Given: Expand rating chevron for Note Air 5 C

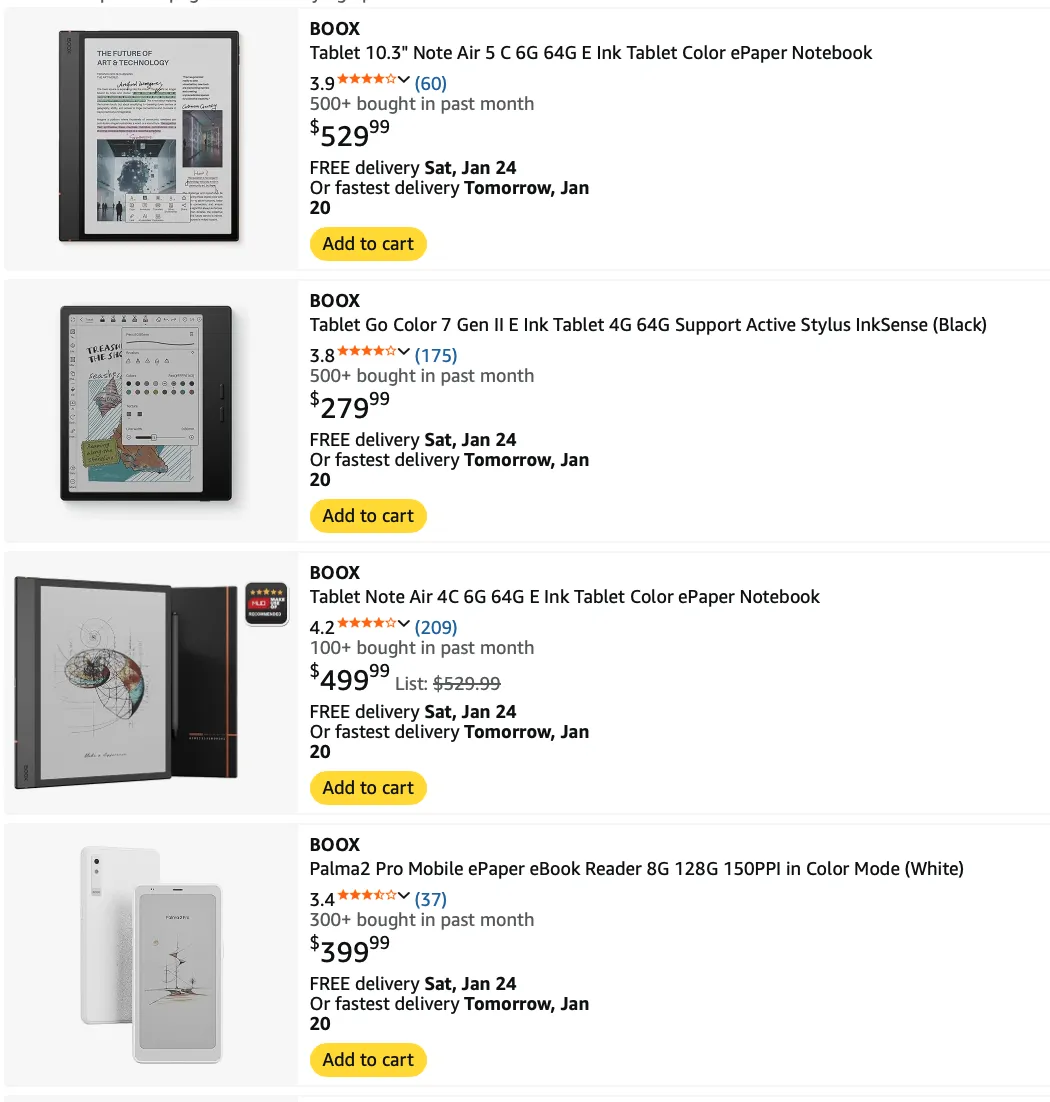Looking at the screenshot, I should click(x=404, y=81).
